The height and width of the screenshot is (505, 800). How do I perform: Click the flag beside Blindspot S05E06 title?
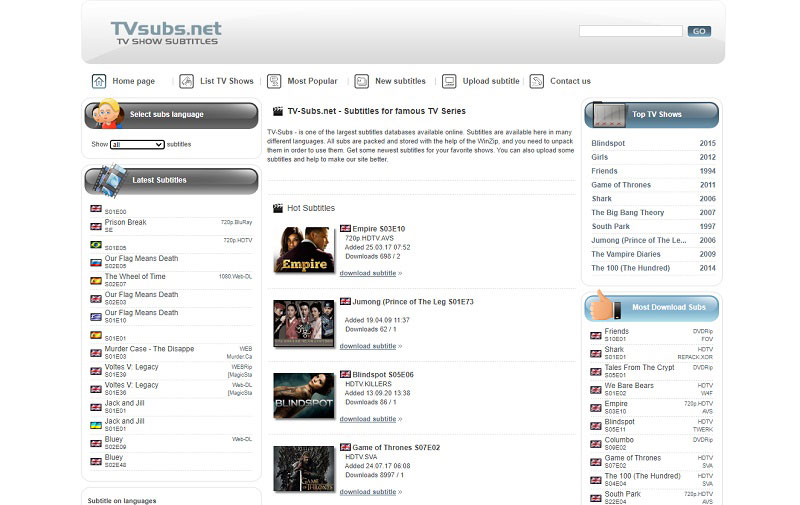point(345,374)
